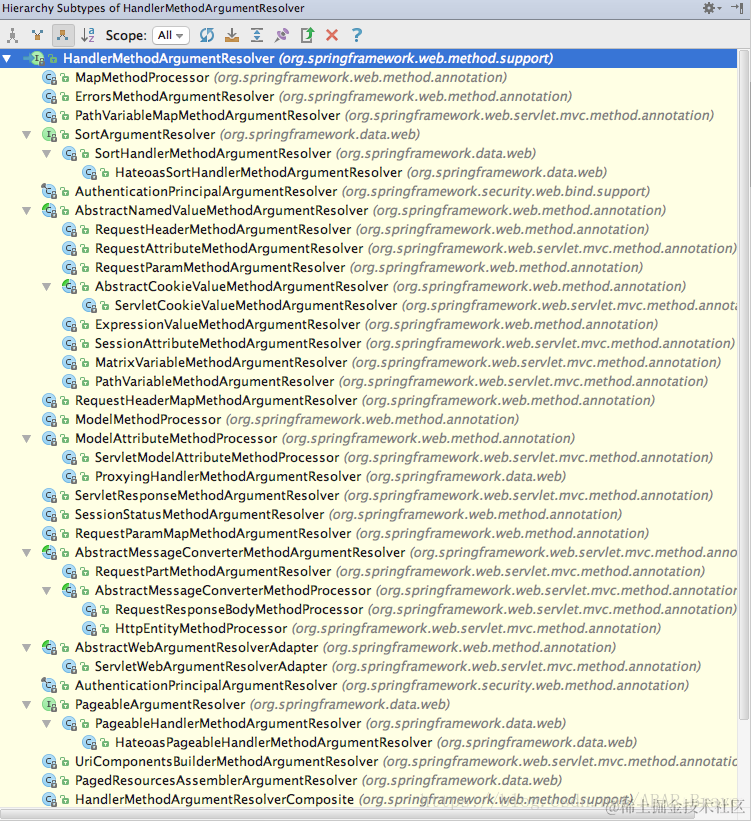Select RequestHeaderMethodArgumentResolver row
The image size is (751, 821).
pos(369,230)
